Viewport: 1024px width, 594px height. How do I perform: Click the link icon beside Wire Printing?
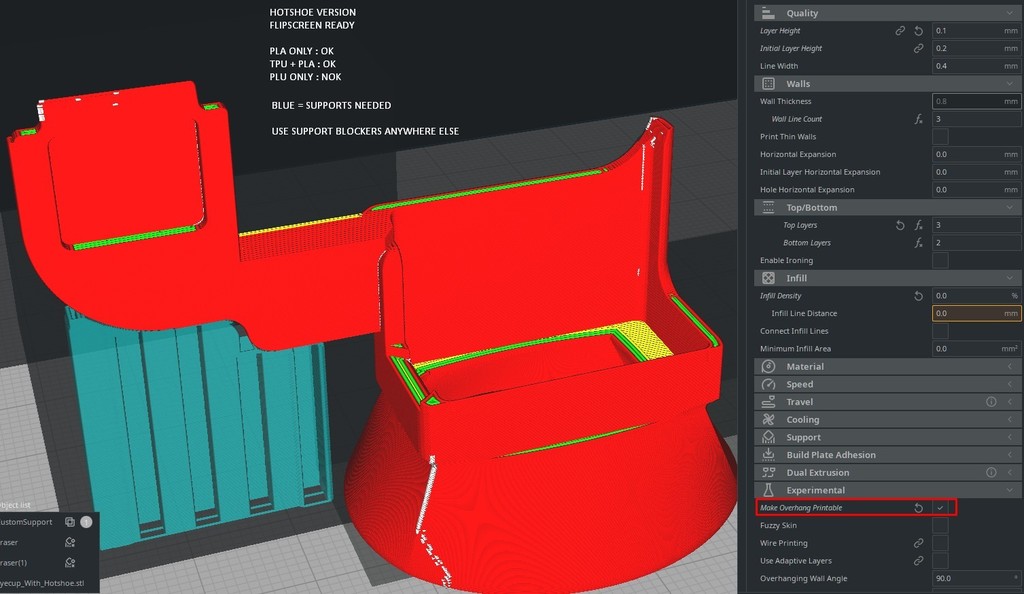[x=918, y=543]
